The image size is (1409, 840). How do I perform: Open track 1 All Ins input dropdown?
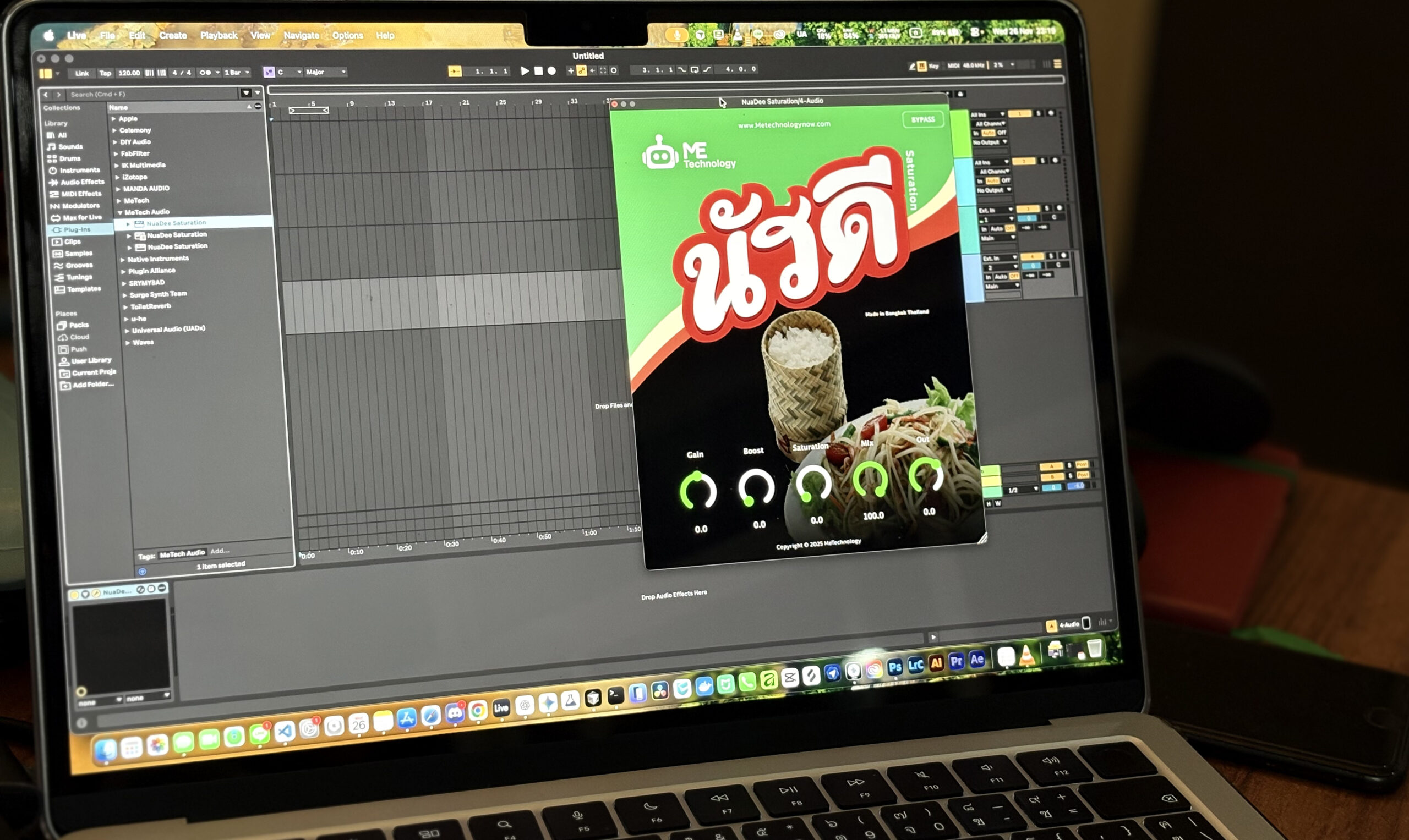coord(988,114)
